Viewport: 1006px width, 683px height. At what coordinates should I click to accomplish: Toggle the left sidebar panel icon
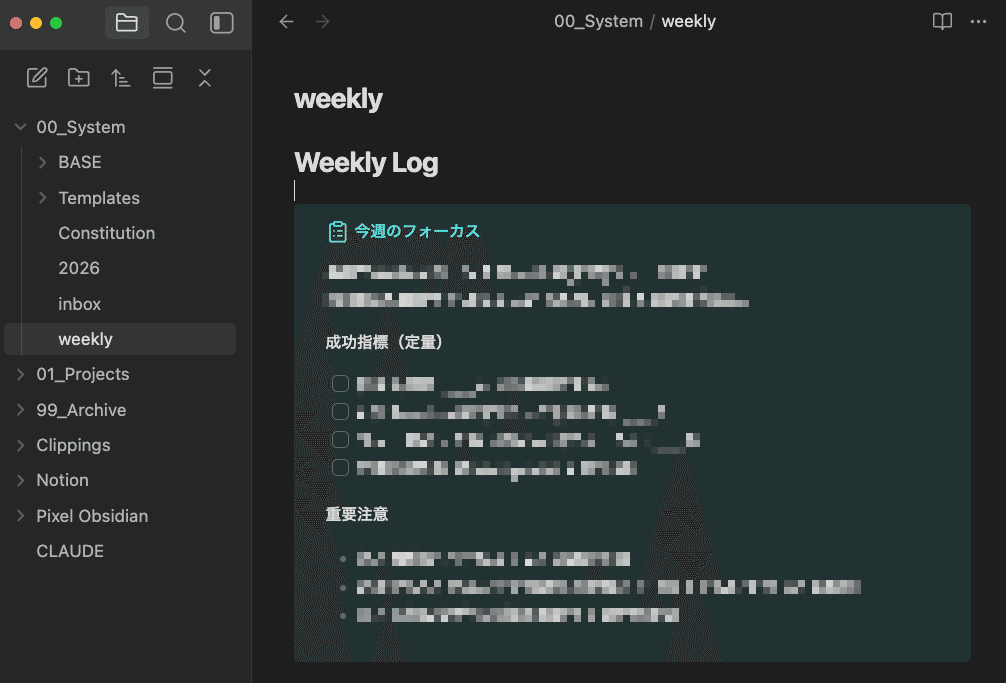coord(222,23)
